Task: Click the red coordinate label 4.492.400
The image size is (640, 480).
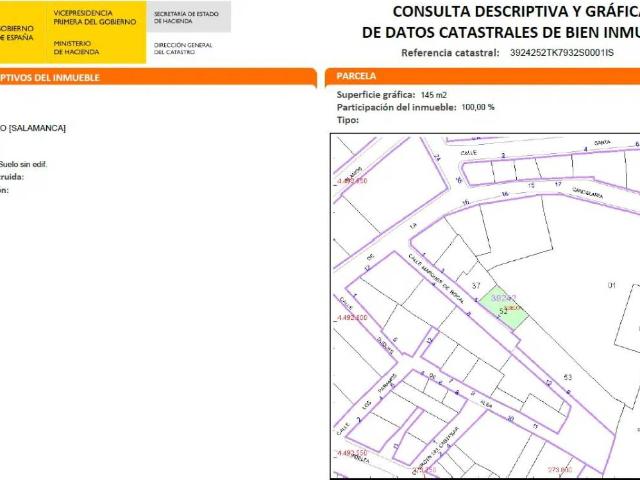Action: (352, 317)
